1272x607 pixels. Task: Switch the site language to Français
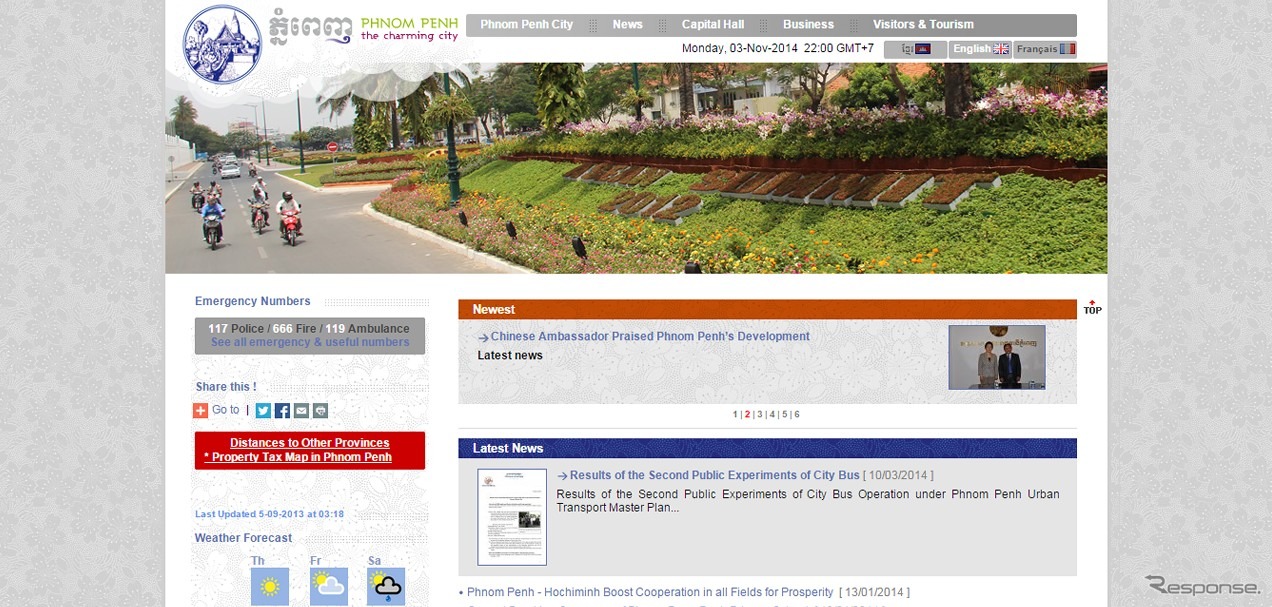(1045, 49)
